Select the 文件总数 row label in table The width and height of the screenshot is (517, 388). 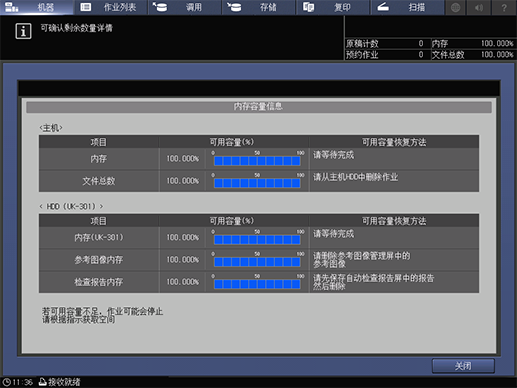tap(99, 181)
